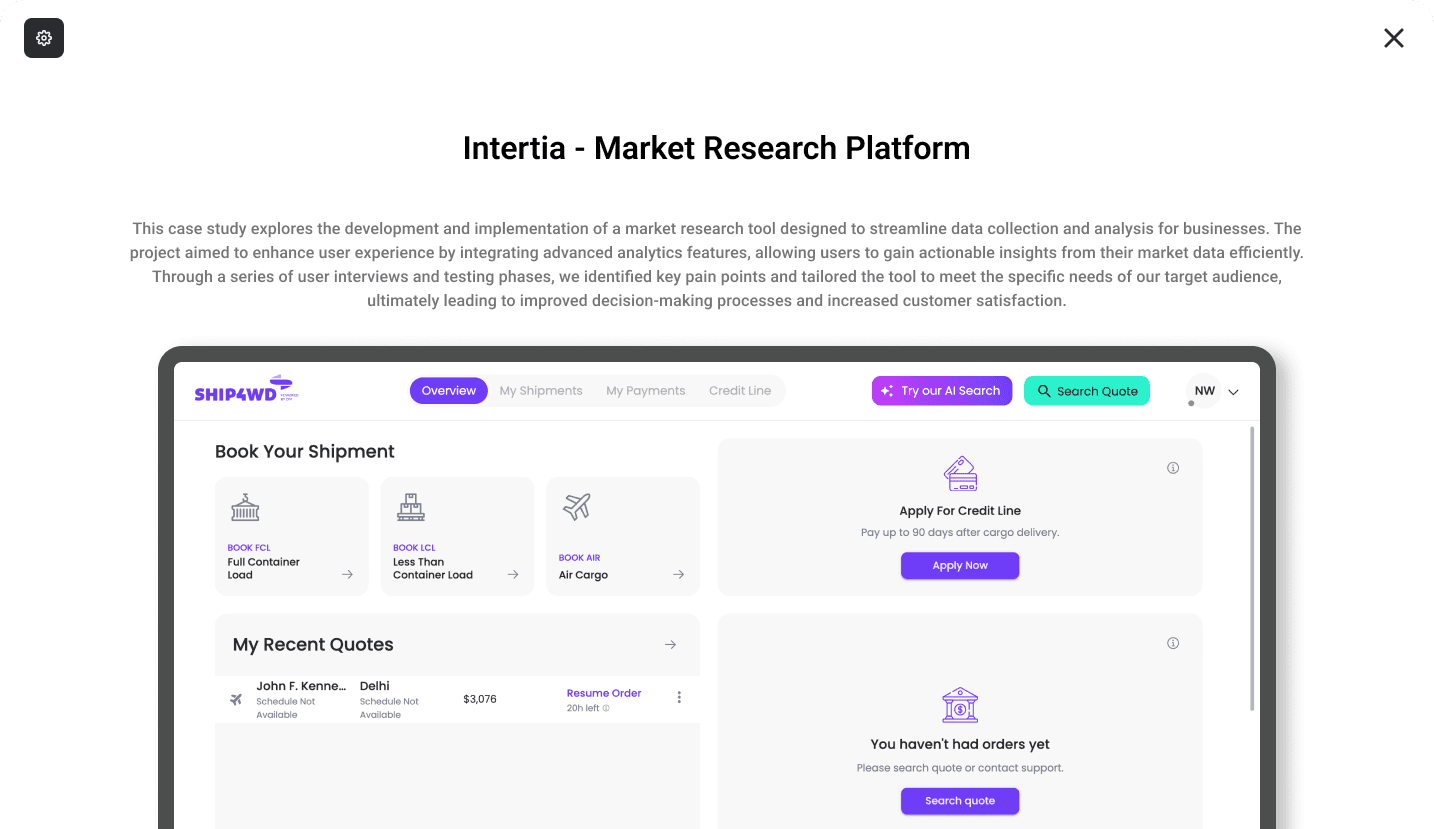
Task: Click the Air Cargo airplane icon
Action: coord(577,507)
